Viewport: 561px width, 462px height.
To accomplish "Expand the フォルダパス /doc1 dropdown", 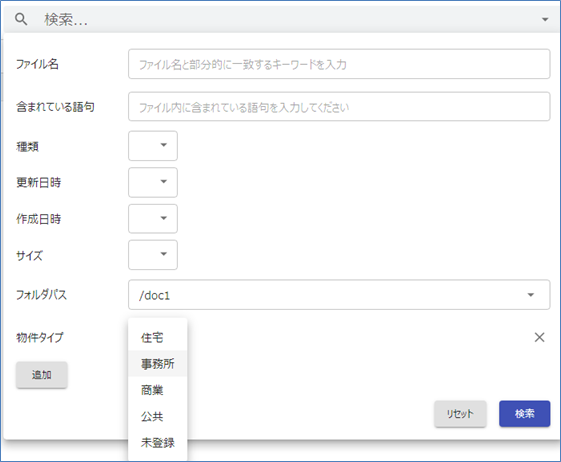I will pyautogui.click(x=339, y=295).
